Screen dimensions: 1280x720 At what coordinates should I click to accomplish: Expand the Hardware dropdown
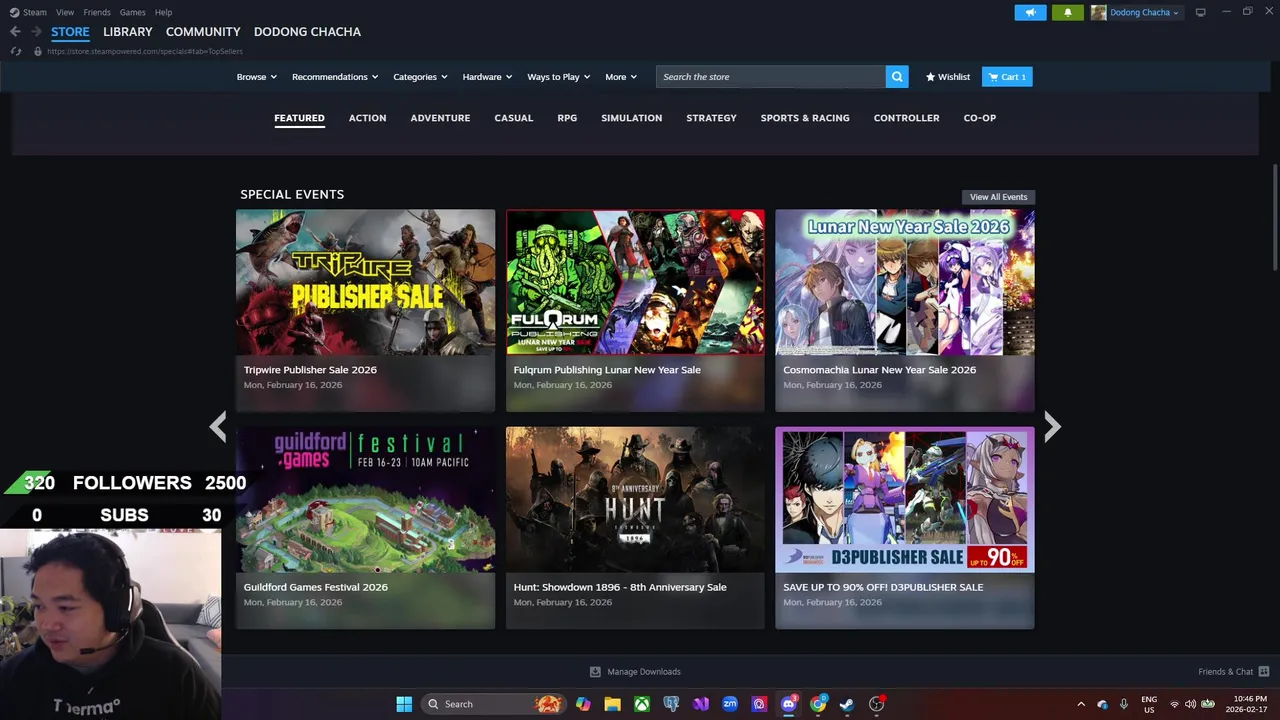(x=487, y=77)
